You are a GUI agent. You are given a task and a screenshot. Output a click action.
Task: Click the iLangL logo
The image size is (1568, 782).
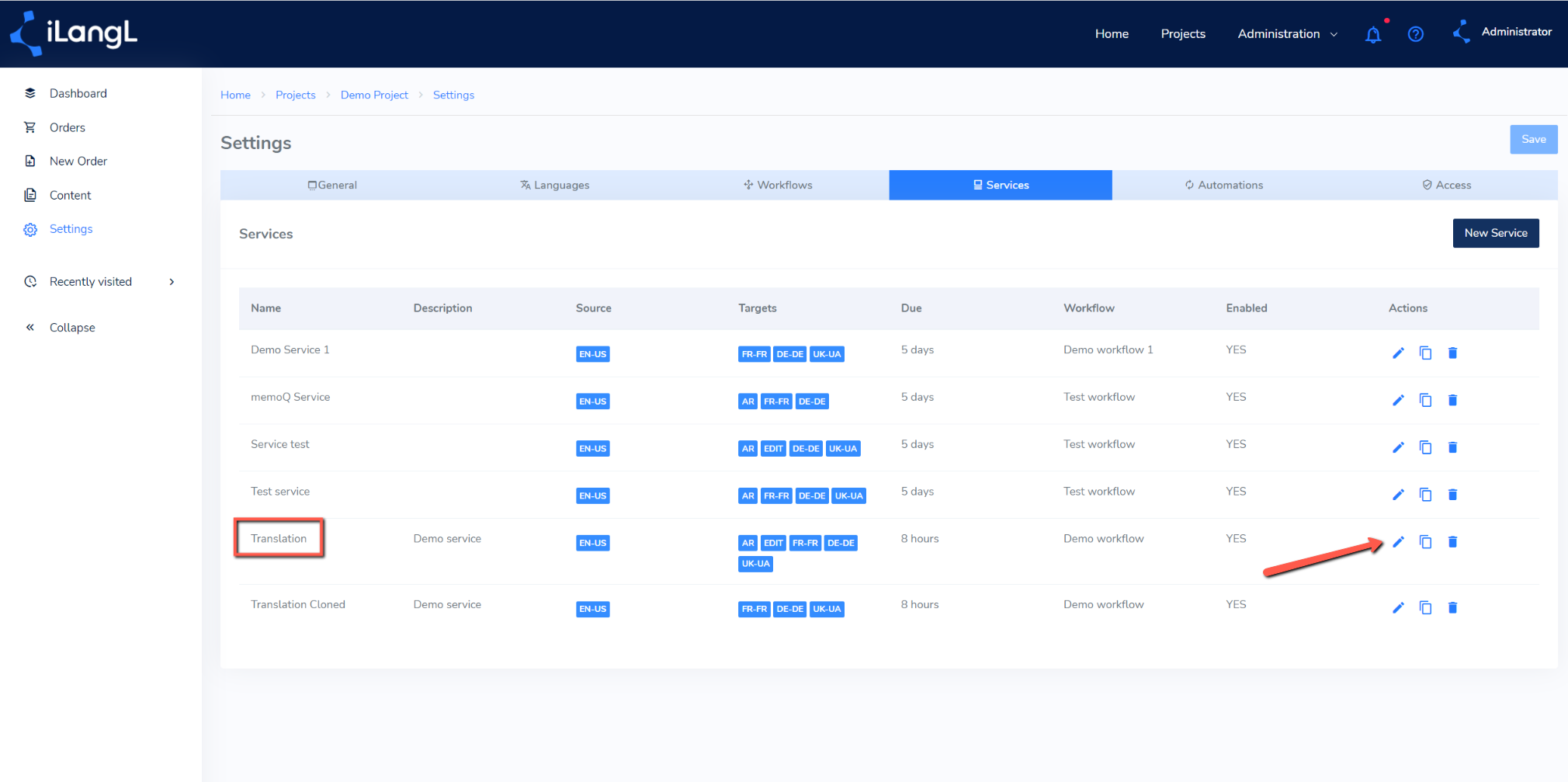[x=73, y=33]
